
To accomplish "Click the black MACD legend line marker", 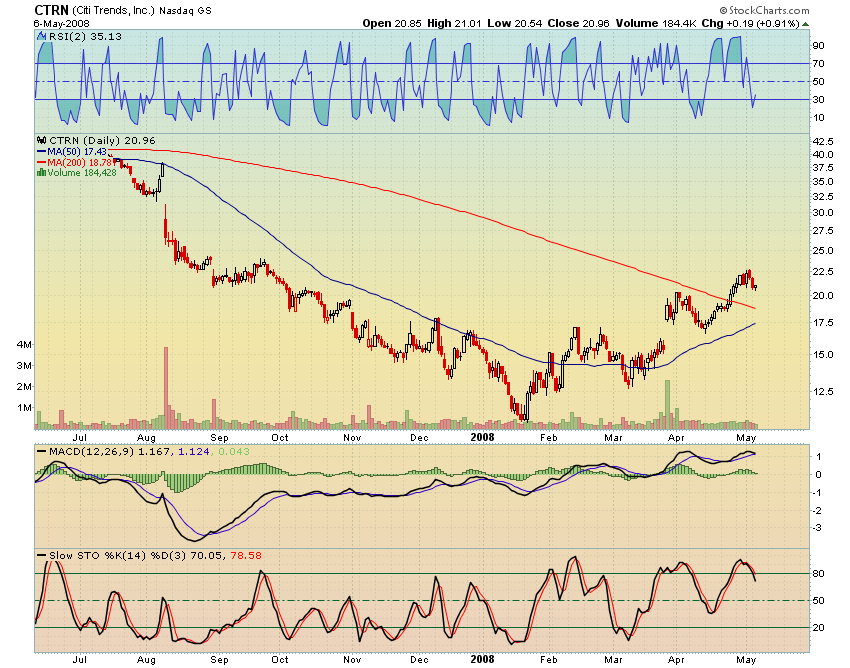I will (41, 451).
